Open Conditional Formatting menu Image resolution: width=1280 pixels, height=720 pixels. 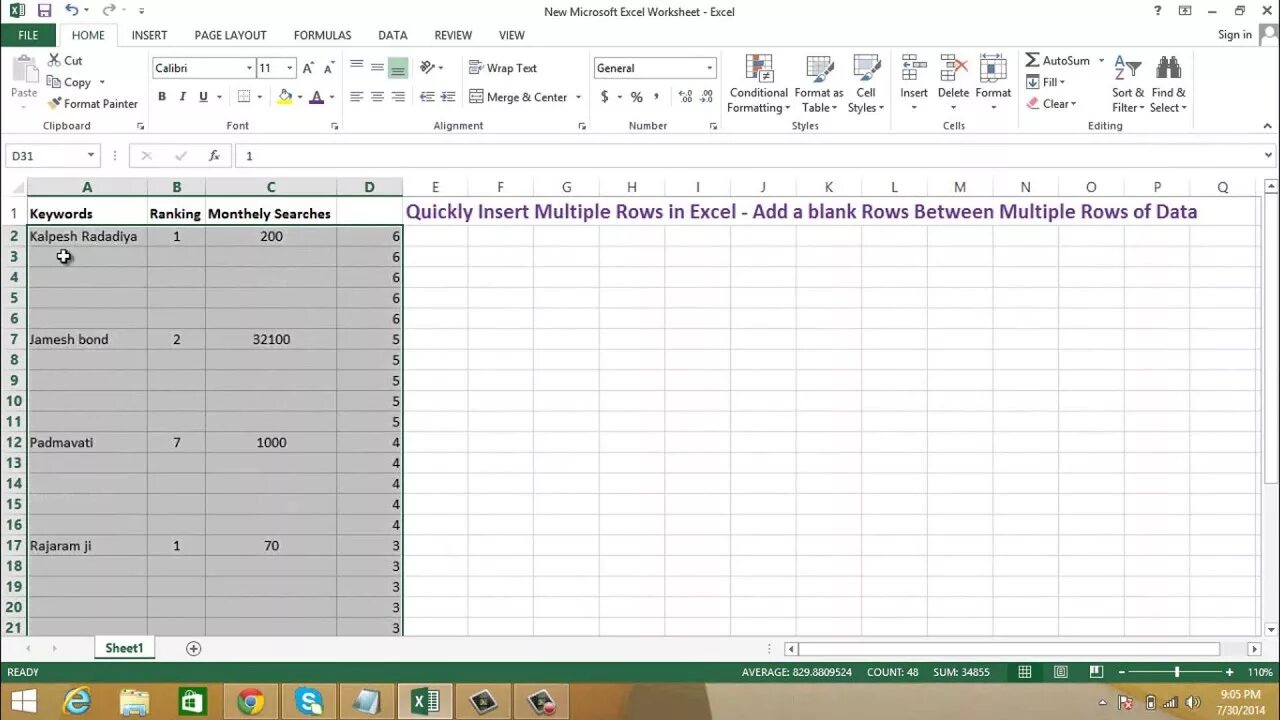758,84
